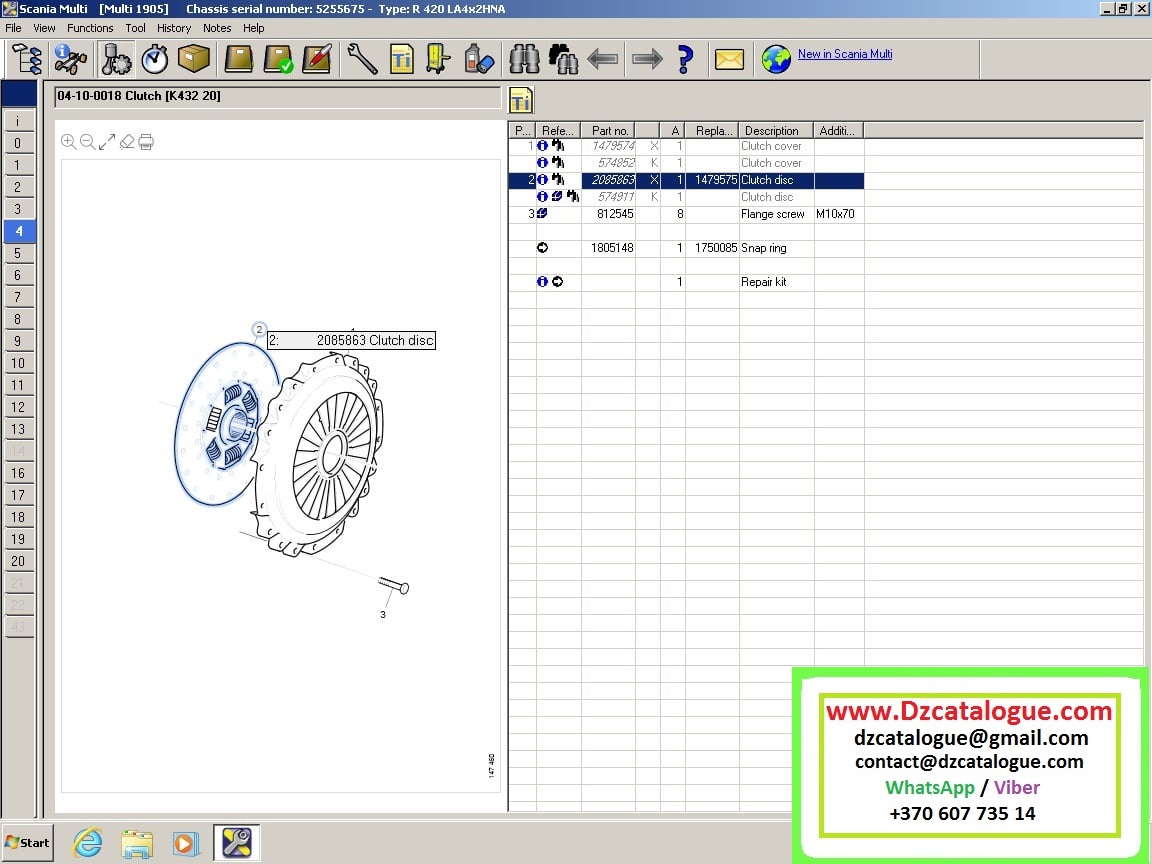Click the yellow envelope mail icon
This screenshot has height=864, width=1152.
pos(729,59)
